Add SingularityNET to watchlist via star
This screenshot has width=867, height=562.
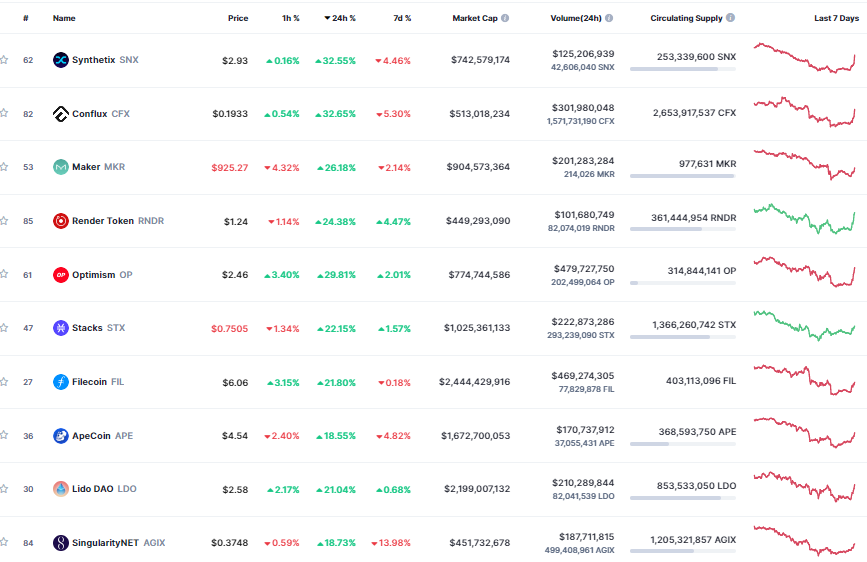point(5,543)
